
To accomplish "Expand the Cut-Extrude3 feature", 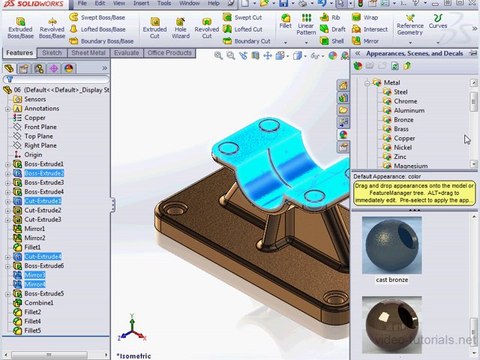I will coord(7,220).
